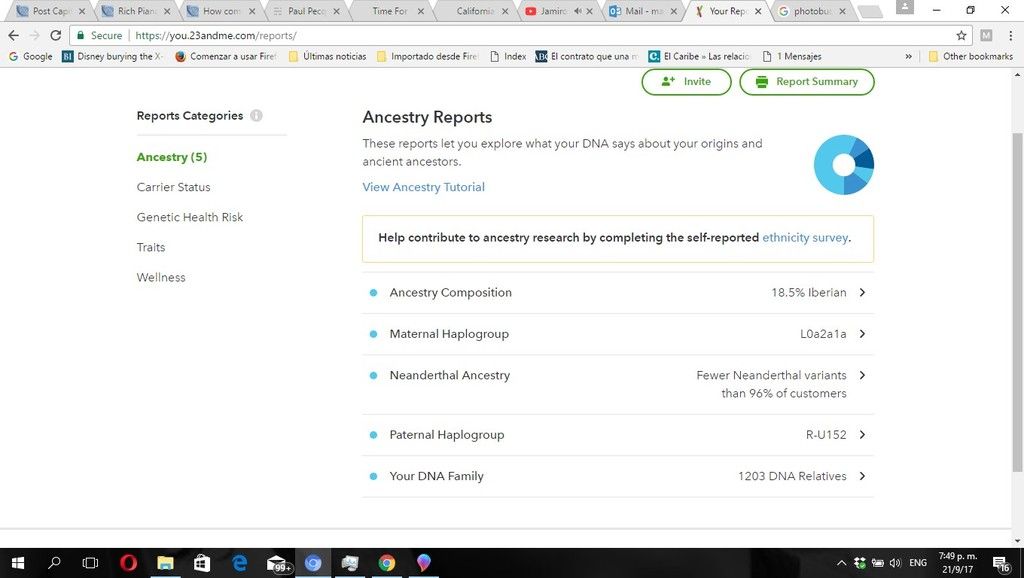
Task: Mute the audio on the Jamiro YouTube tab
Action: (577, 11)
